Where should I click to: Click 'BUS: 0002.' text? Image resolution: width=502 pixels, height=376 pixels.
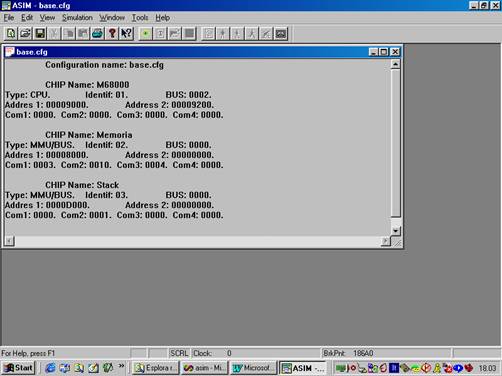coord(188,95)
